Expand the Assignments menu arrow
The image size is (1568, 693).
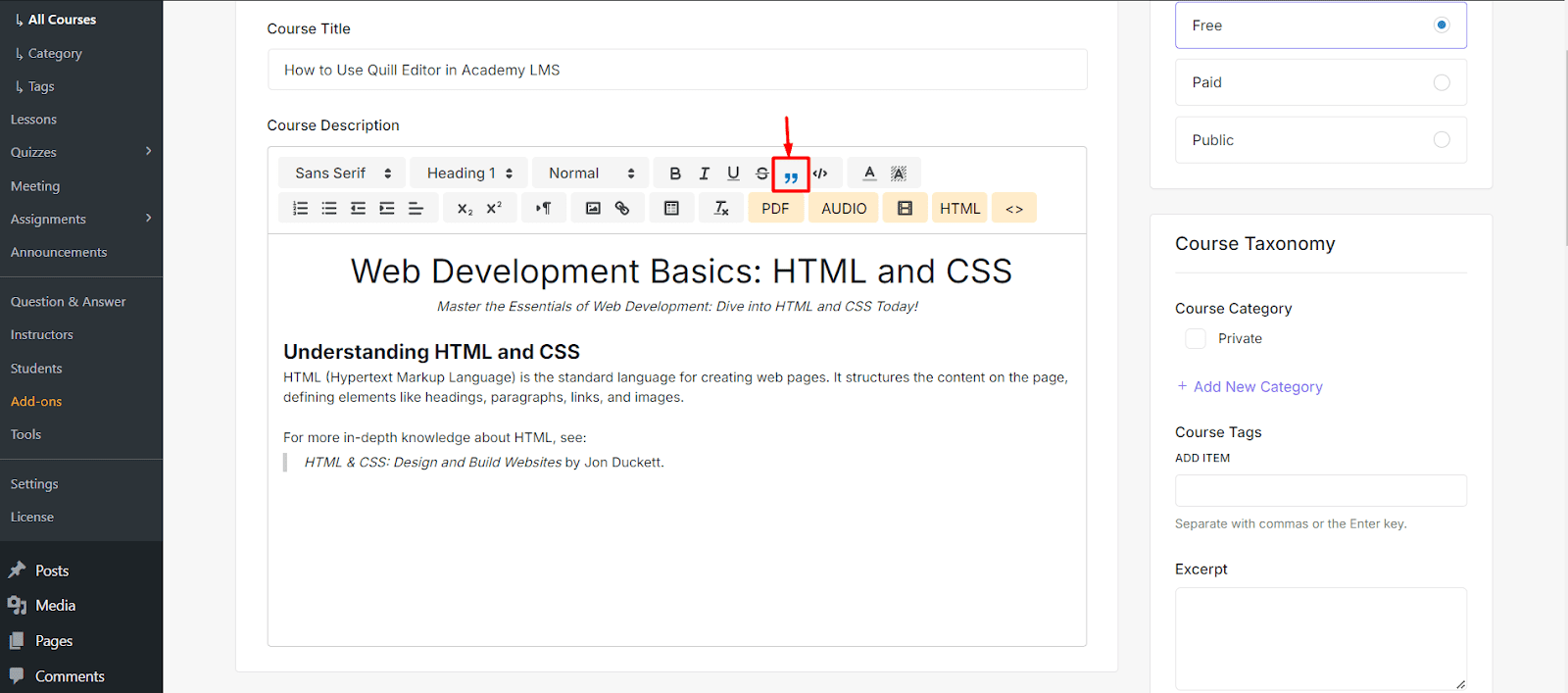point(149,218)
